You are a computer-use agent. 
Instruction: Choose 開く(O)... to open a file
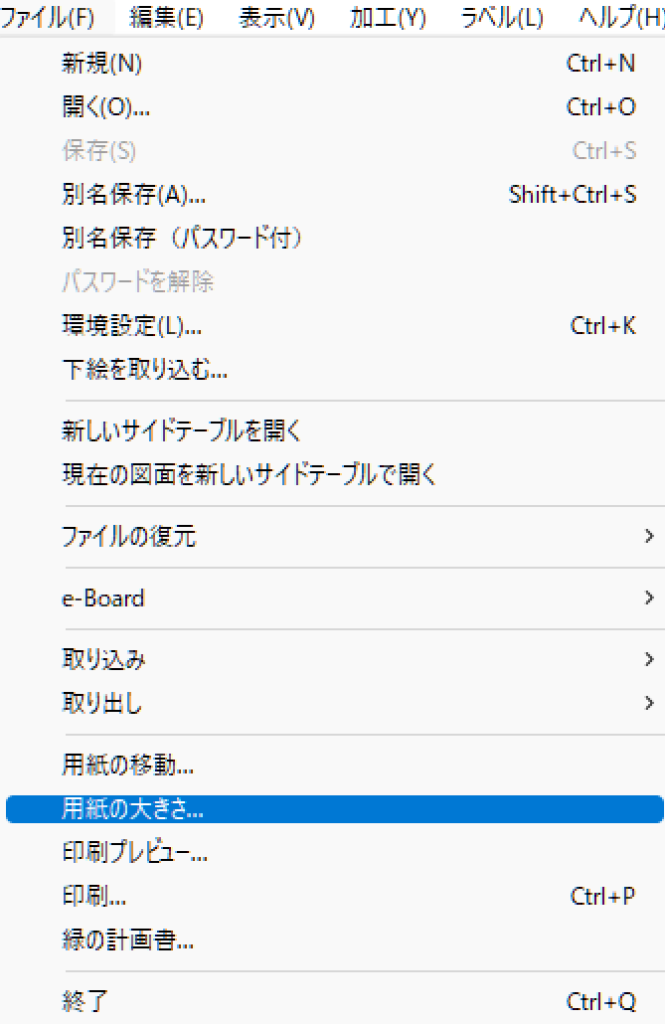coord(106,107)
